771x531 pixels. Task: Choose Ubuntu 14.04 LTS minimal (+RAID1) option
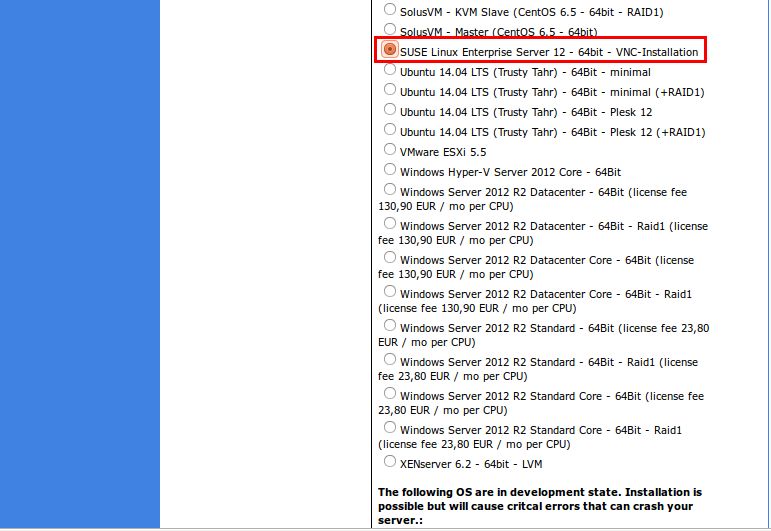tap(389, 89)
